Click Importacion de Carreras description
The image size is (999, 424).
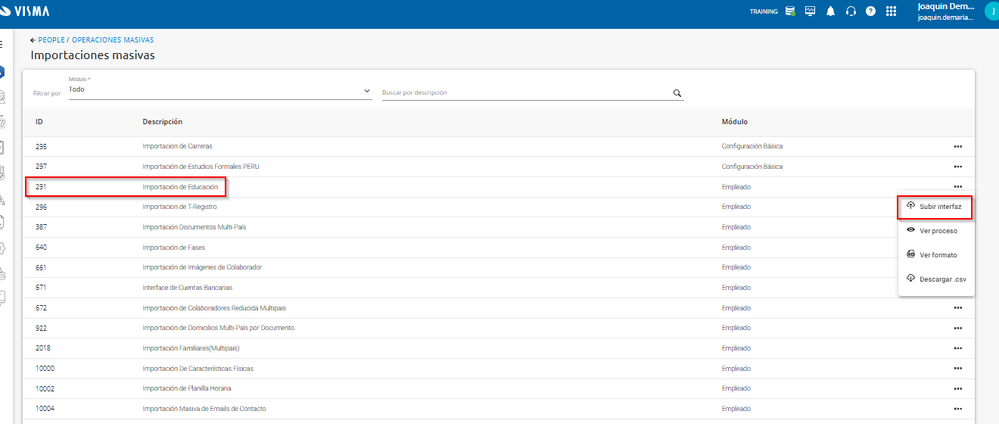(177, 147)
